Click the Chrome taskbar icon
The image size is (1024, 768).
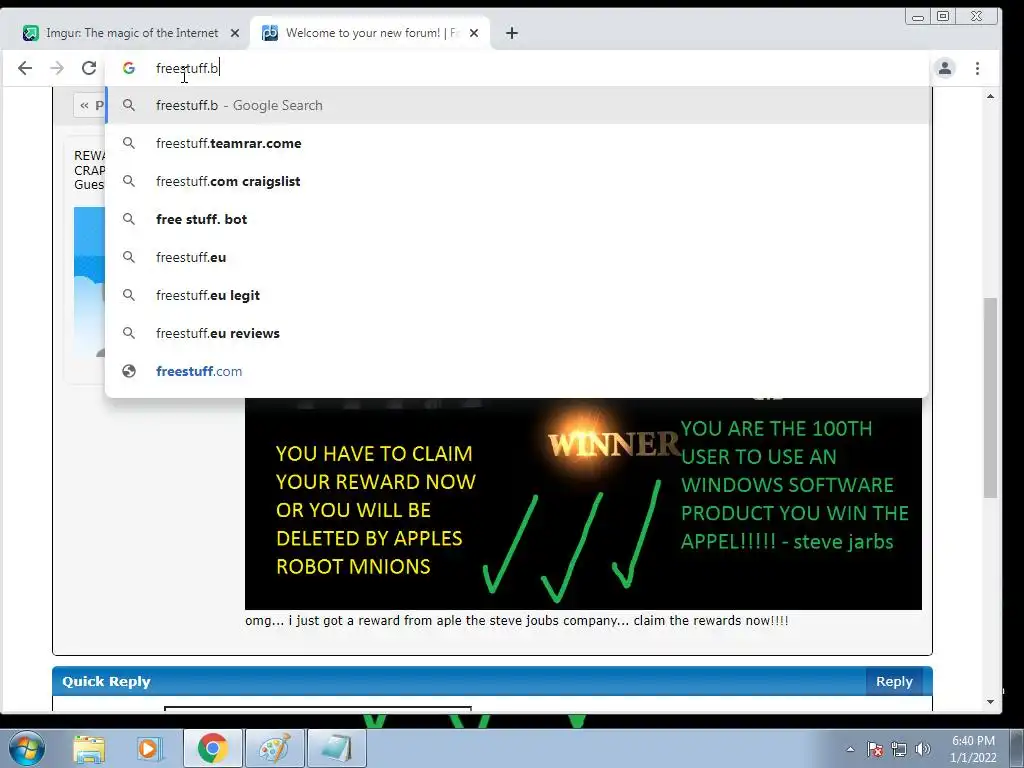212,748
